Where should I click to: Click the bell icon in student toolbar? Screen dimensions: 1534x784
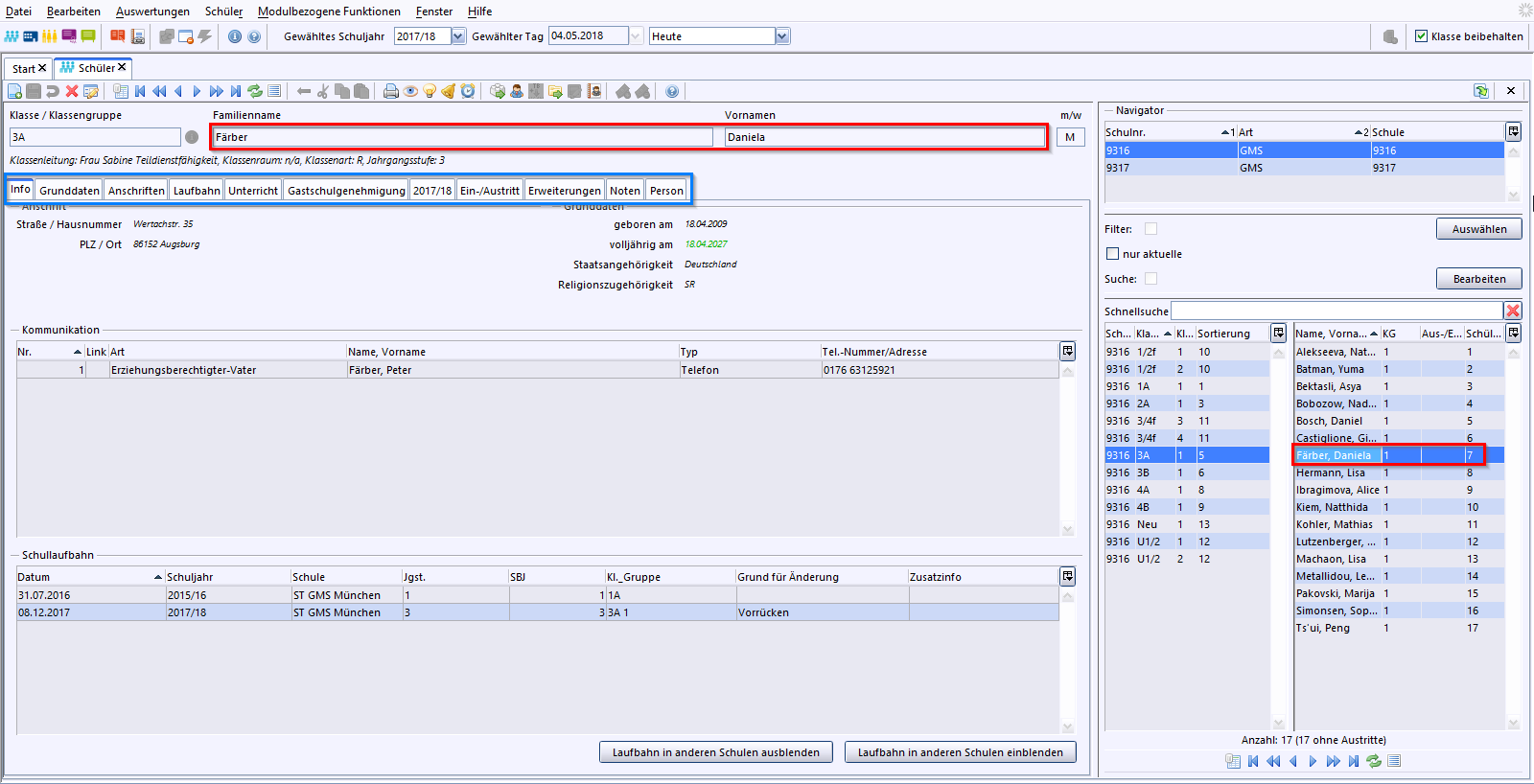[448, 91]
